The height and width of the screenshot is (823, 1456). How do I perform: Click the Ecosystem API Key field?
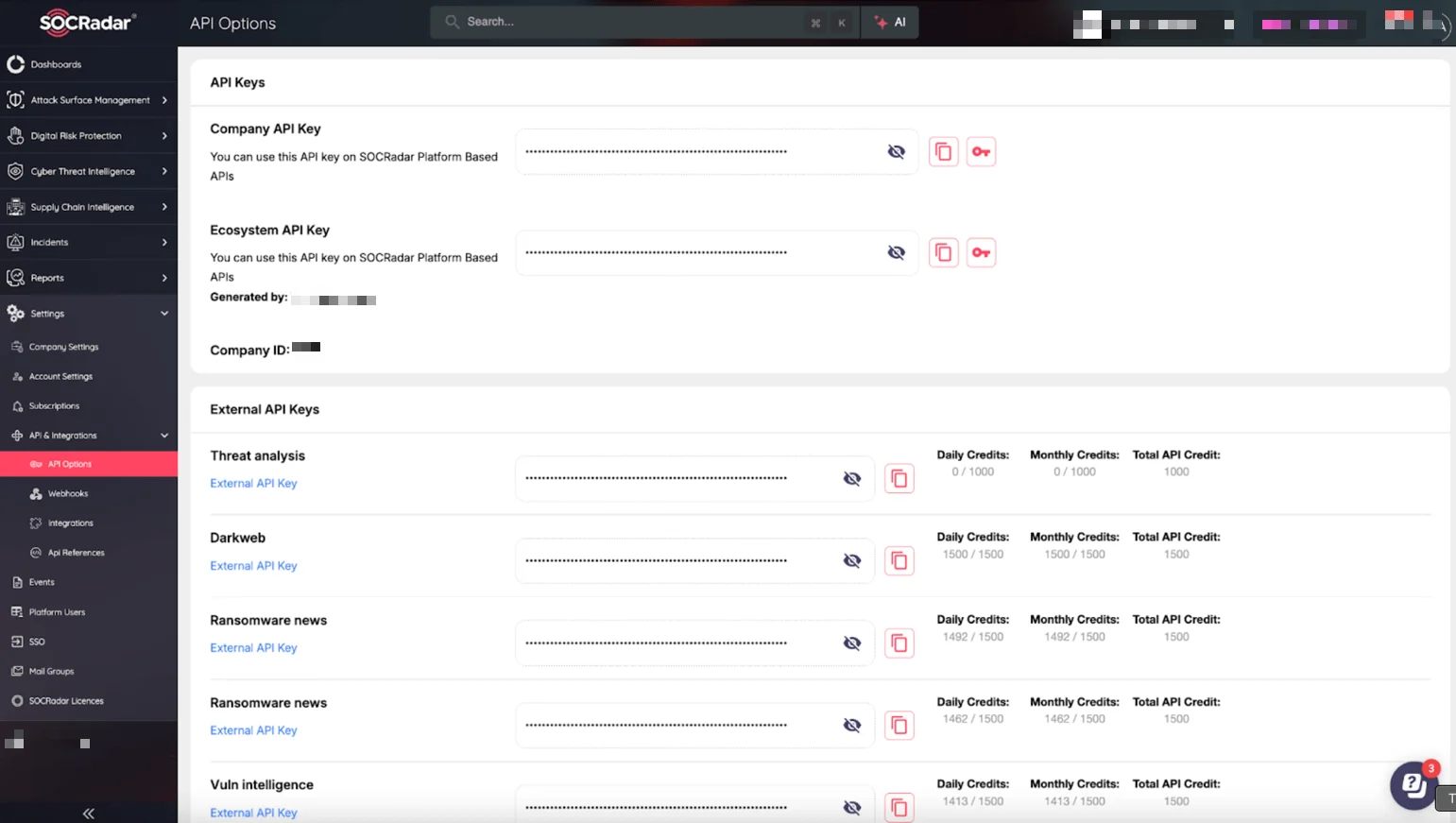716,252
